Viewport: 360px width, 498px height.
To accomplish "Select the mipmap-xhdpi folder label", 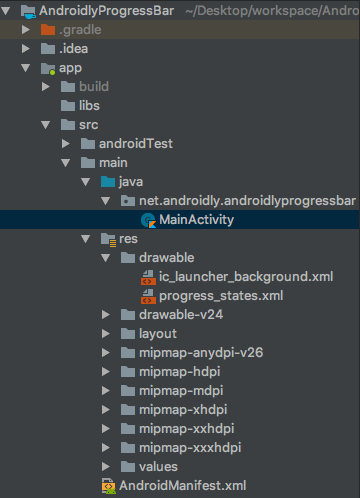I will click(x=183, y=410).
